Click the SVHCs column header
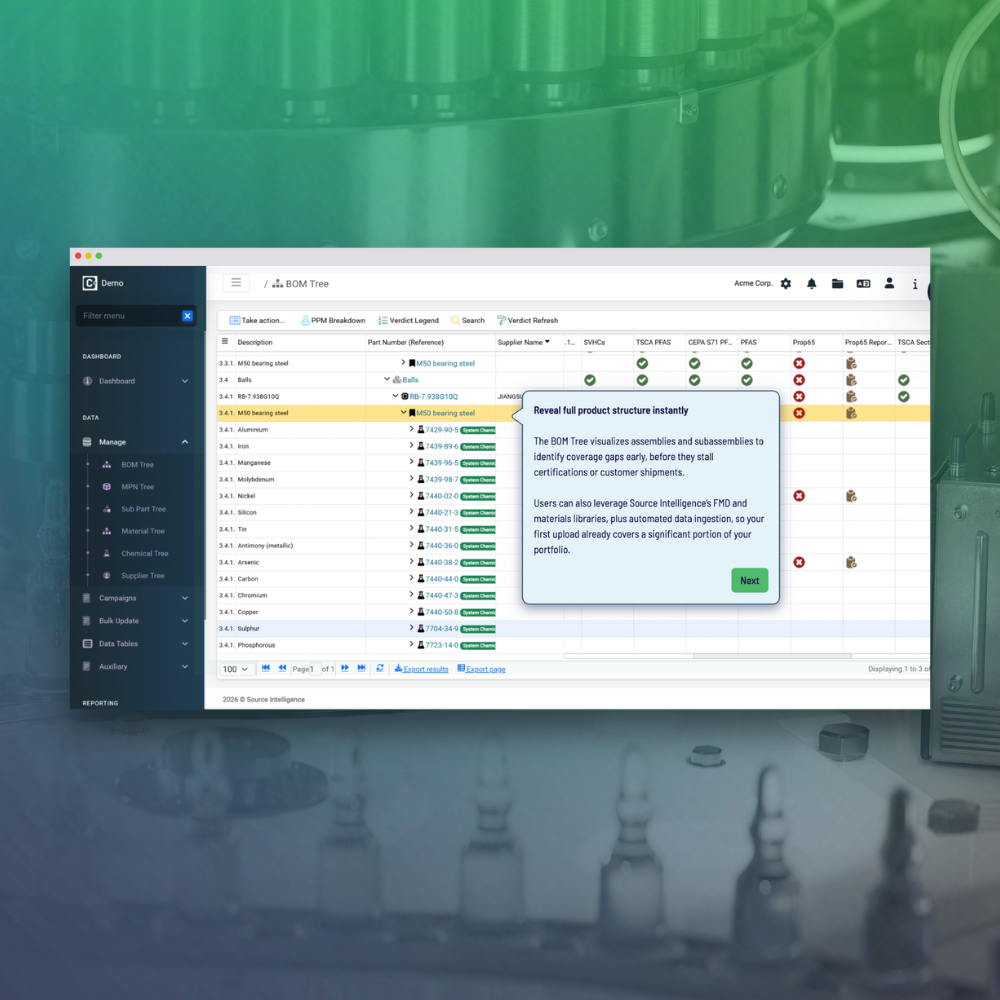The width and height of the screenshot is (1000, 1000). click(x=594, y=342)
